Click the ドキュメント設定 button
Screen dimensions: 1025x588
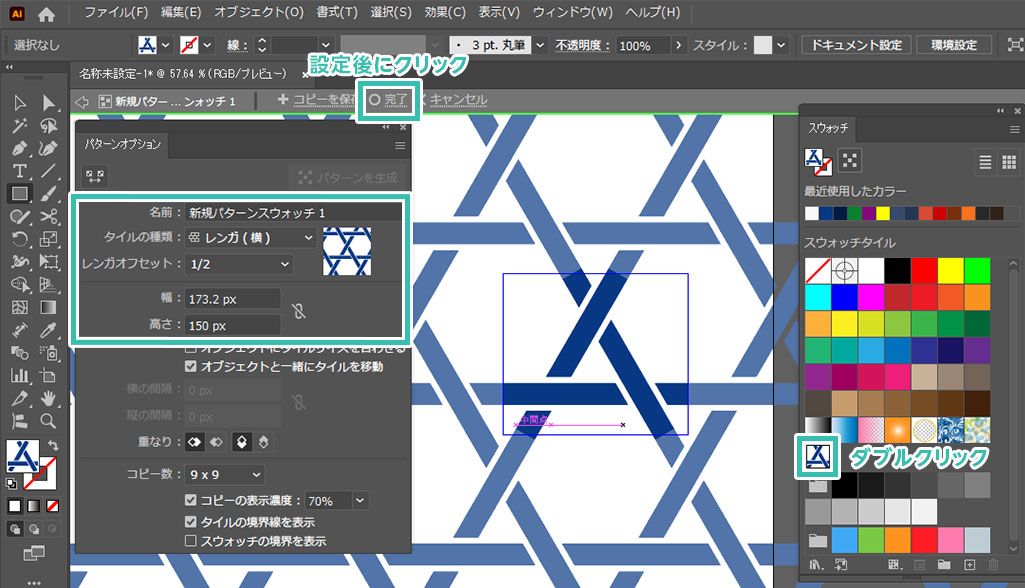[x=856, y=45]
